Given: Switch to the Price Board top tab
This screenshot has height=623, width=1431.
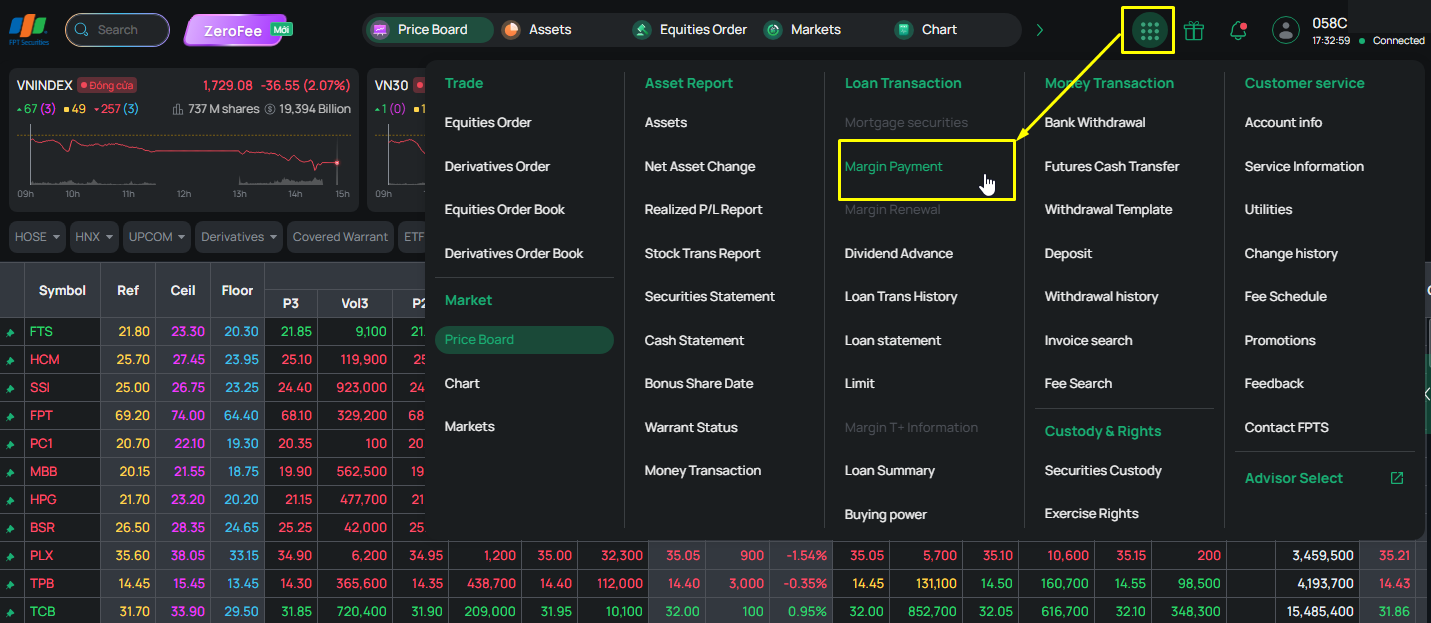Looking at the screenshot, I should pos(428,30).
